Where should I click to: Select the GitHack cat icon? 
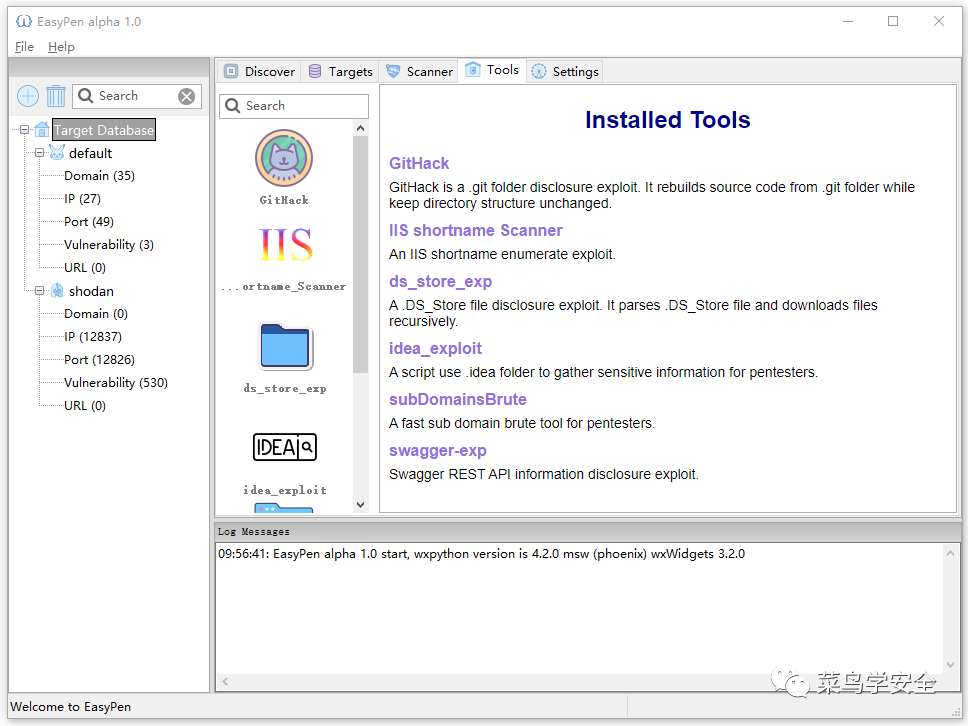284,158
